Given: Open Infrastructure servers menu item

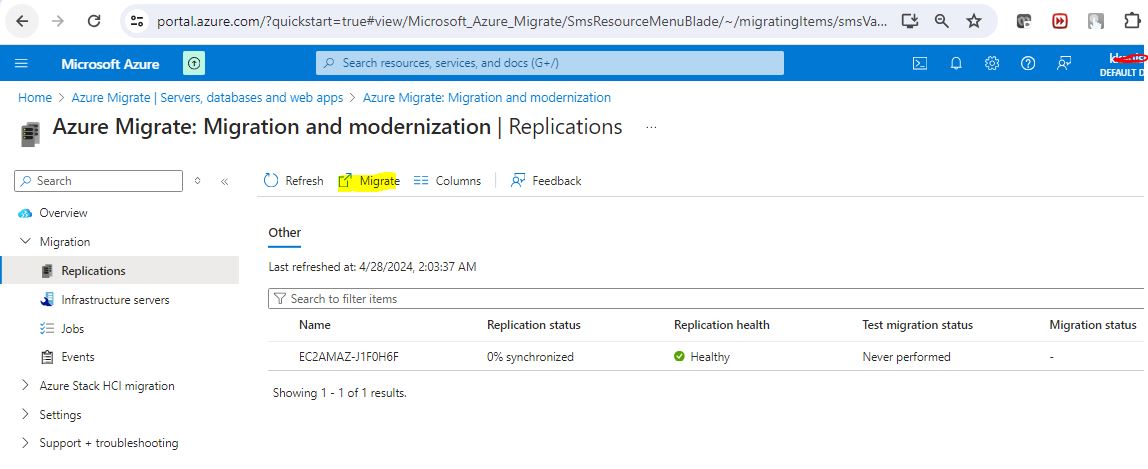Looking at the screenshot, I should [115, 300].
